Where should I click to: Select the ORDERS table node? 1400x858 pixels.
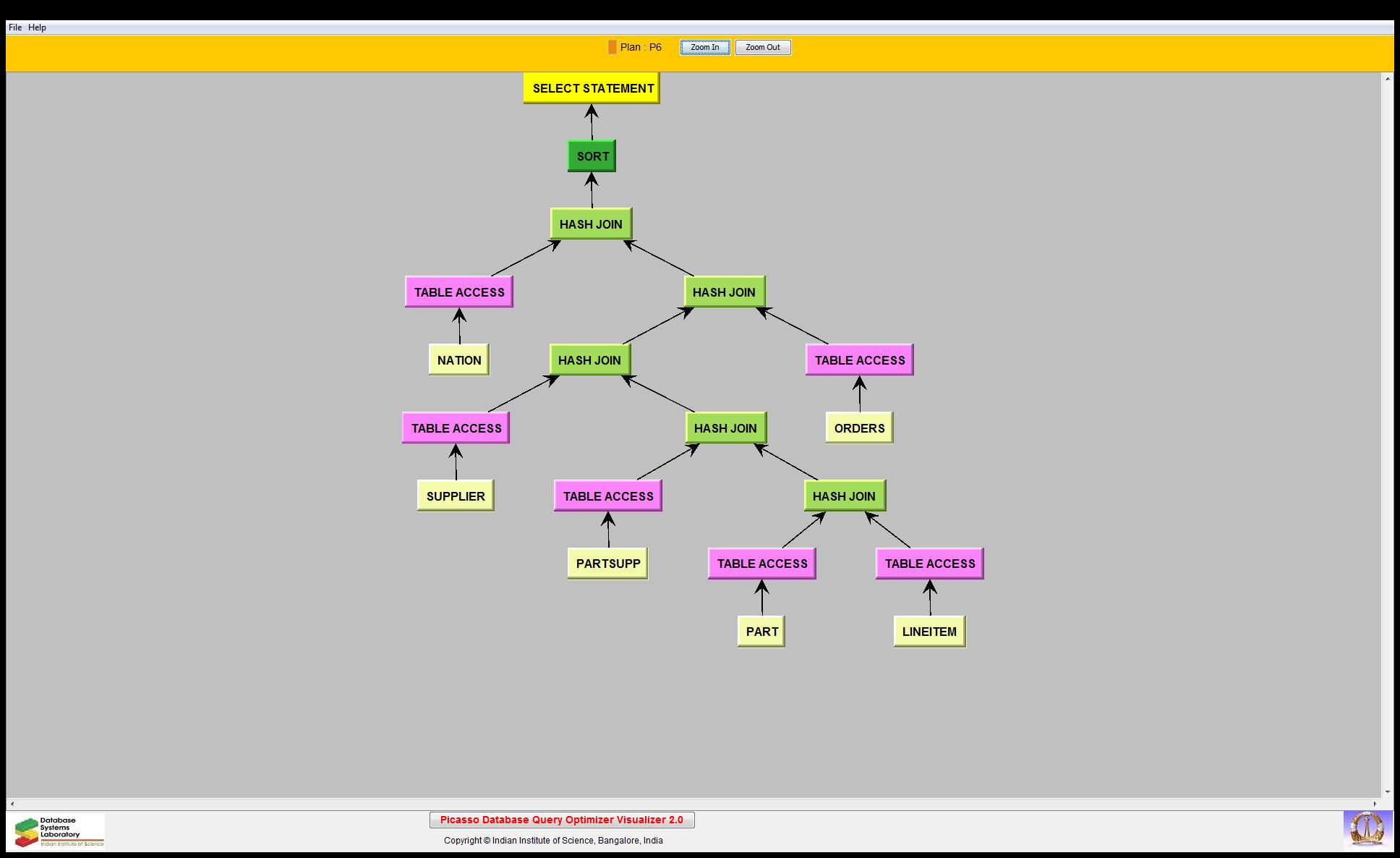point(859,428)
